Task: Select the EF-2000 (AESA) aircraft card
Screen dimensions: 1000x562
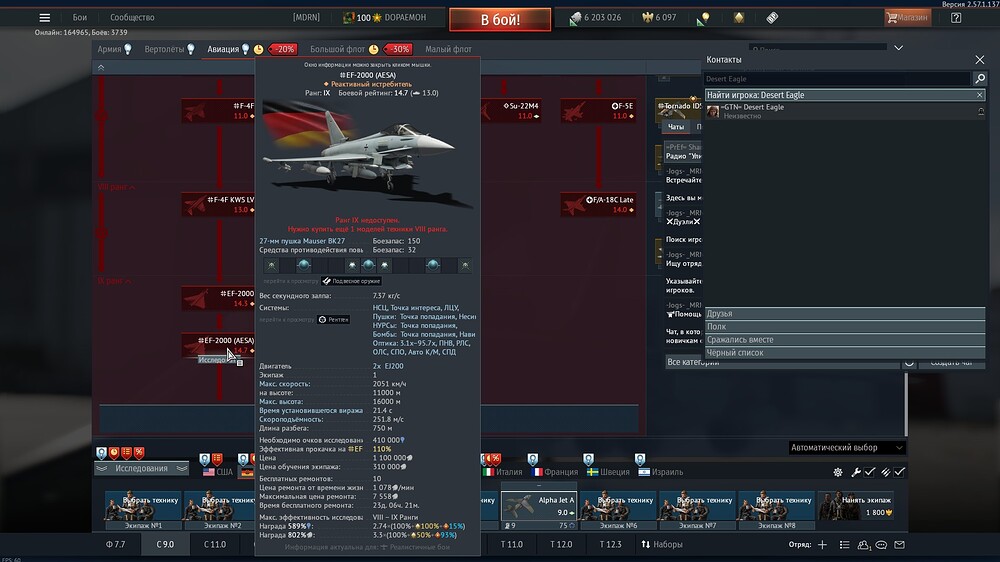Action: 218,345
